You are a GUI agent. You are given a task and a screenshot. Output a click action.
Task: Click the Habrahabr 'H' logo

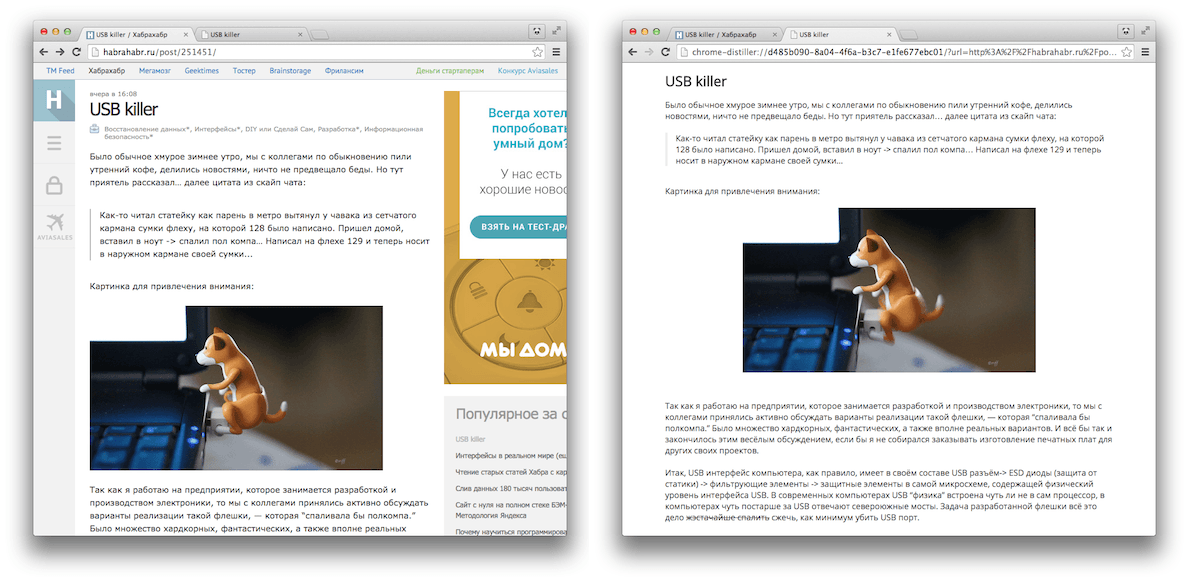click(54, 100)
